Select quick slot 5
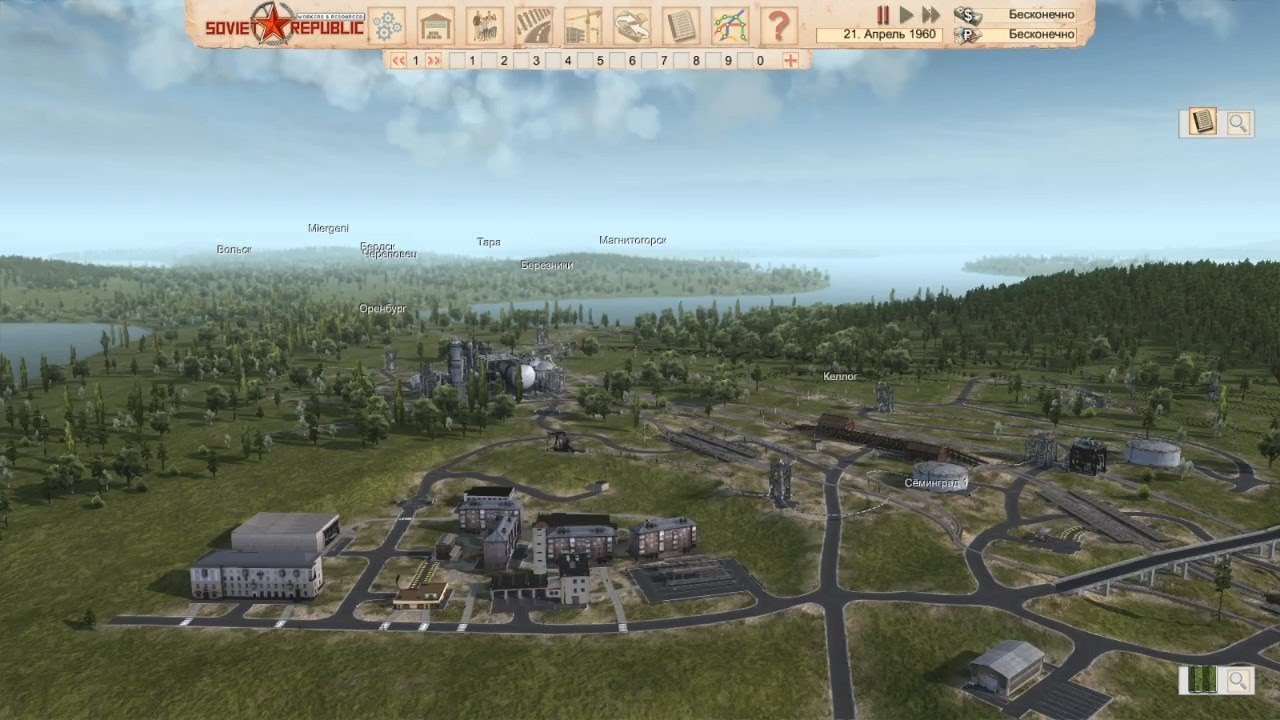The height and width of the screenshot is (720, 1280). tap(592, 60)
